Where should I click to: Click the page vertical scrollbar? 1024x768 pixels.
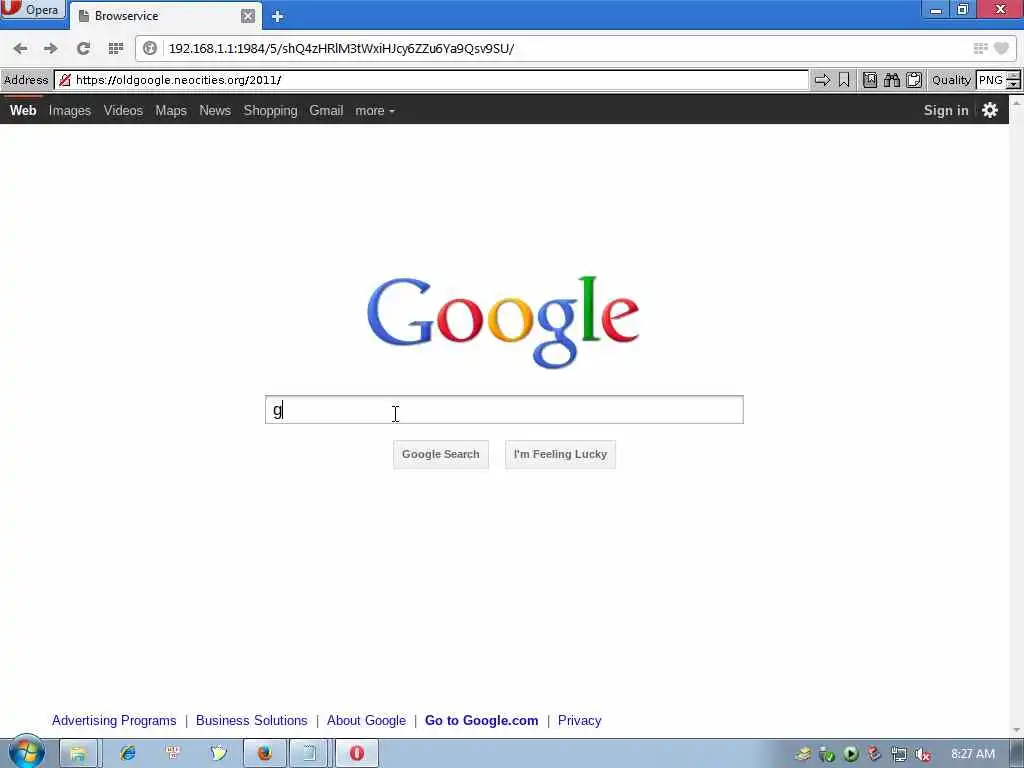click(x=1017, y=417)
